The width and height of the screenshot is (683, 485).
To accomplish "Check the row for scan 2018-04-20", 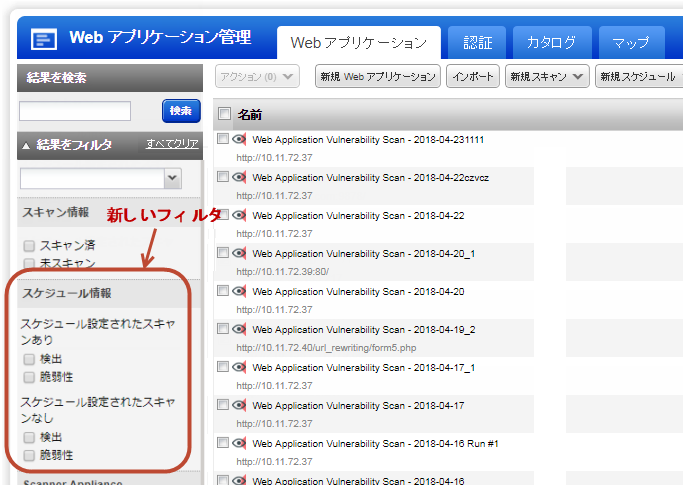I will click(x=223, y=290).
